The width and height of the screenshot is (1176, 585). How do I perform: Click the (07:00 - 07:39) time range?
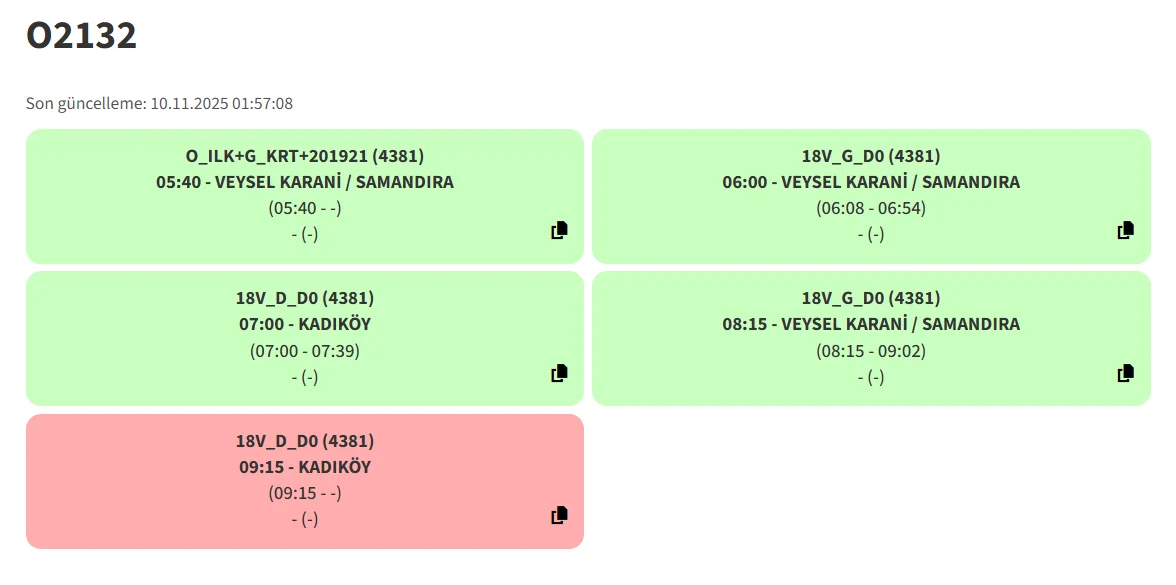pyautogui.click(x=305, y=351)
